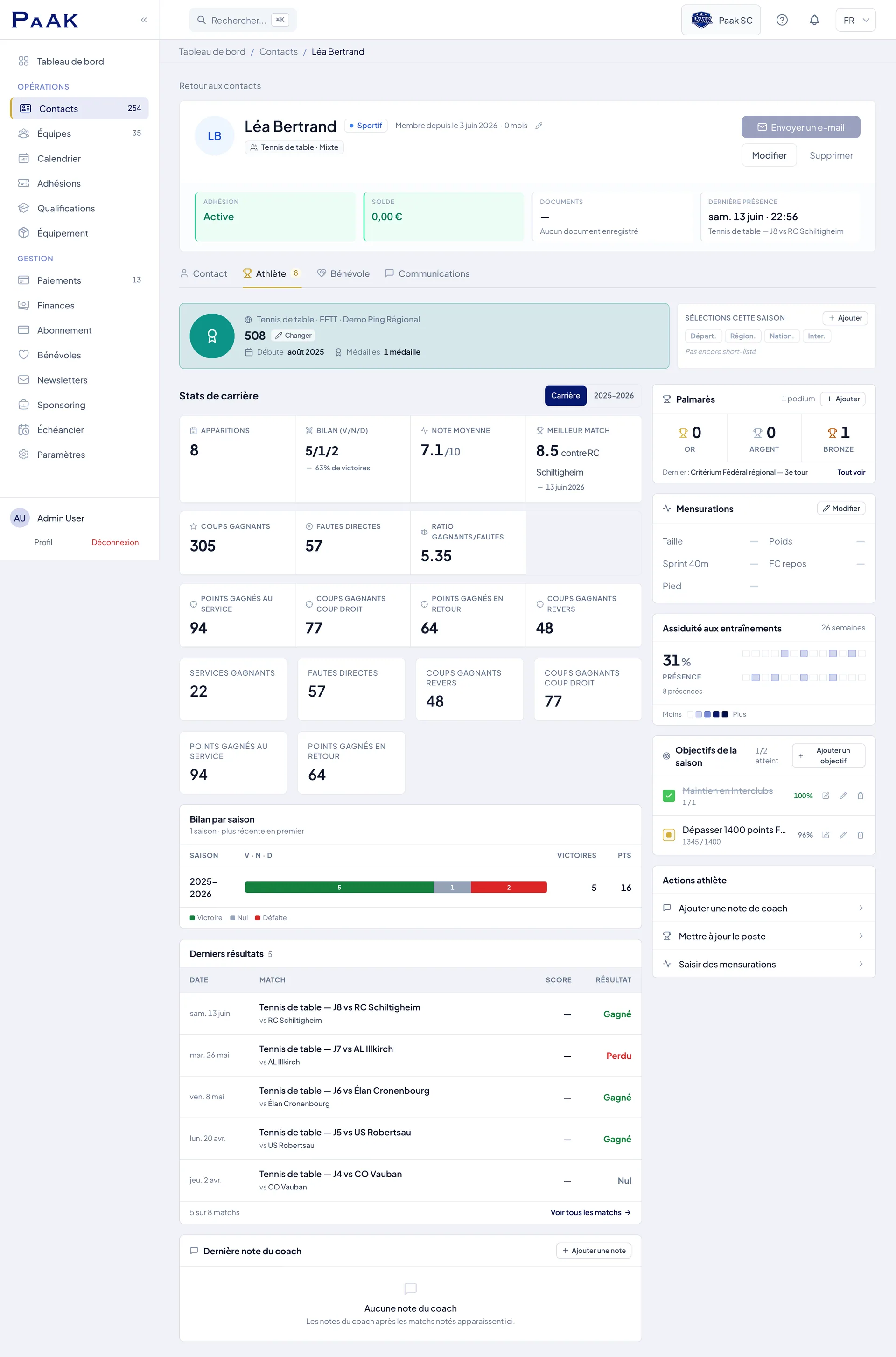Focus the Rechercher search field
The height and width of the screenshot is (1357, 896).
point(242,20)
